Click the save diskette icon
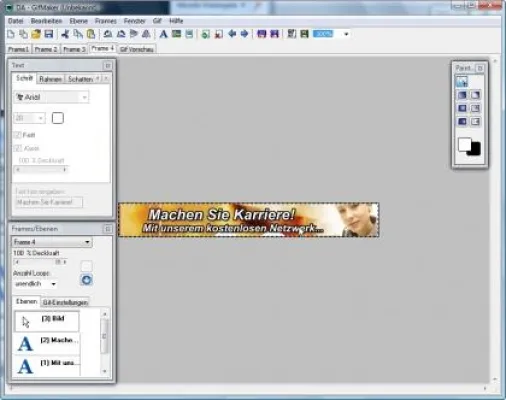 pos(49,34)
